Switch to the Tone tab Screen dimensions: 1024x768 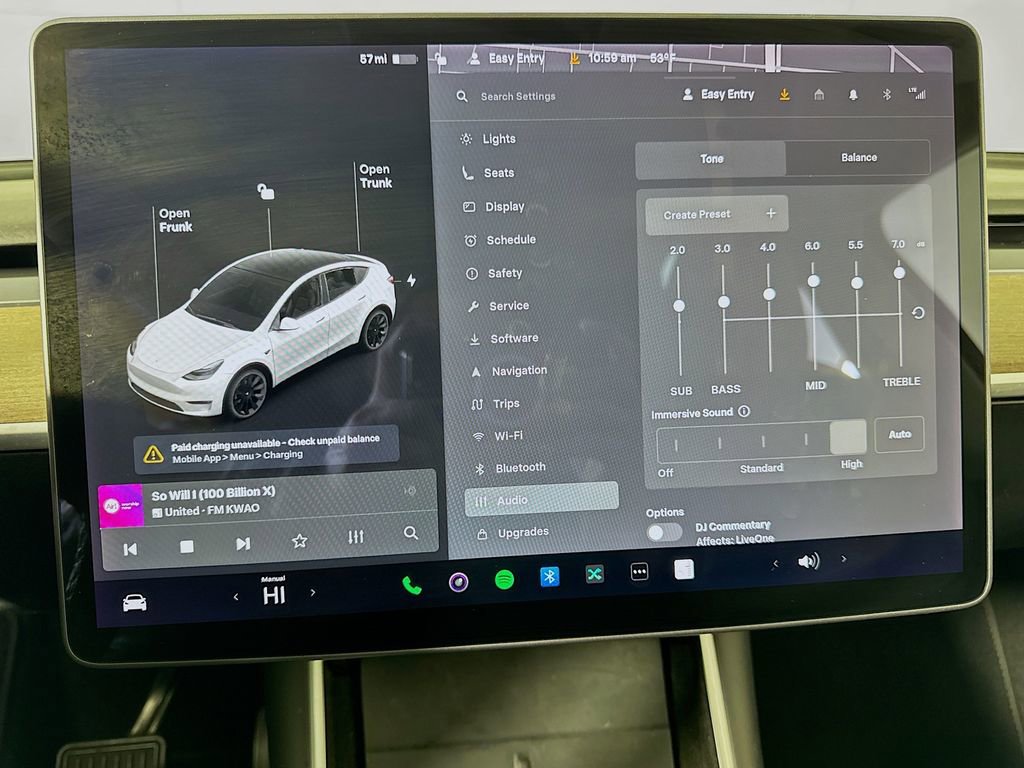click(x=710, y=157)
